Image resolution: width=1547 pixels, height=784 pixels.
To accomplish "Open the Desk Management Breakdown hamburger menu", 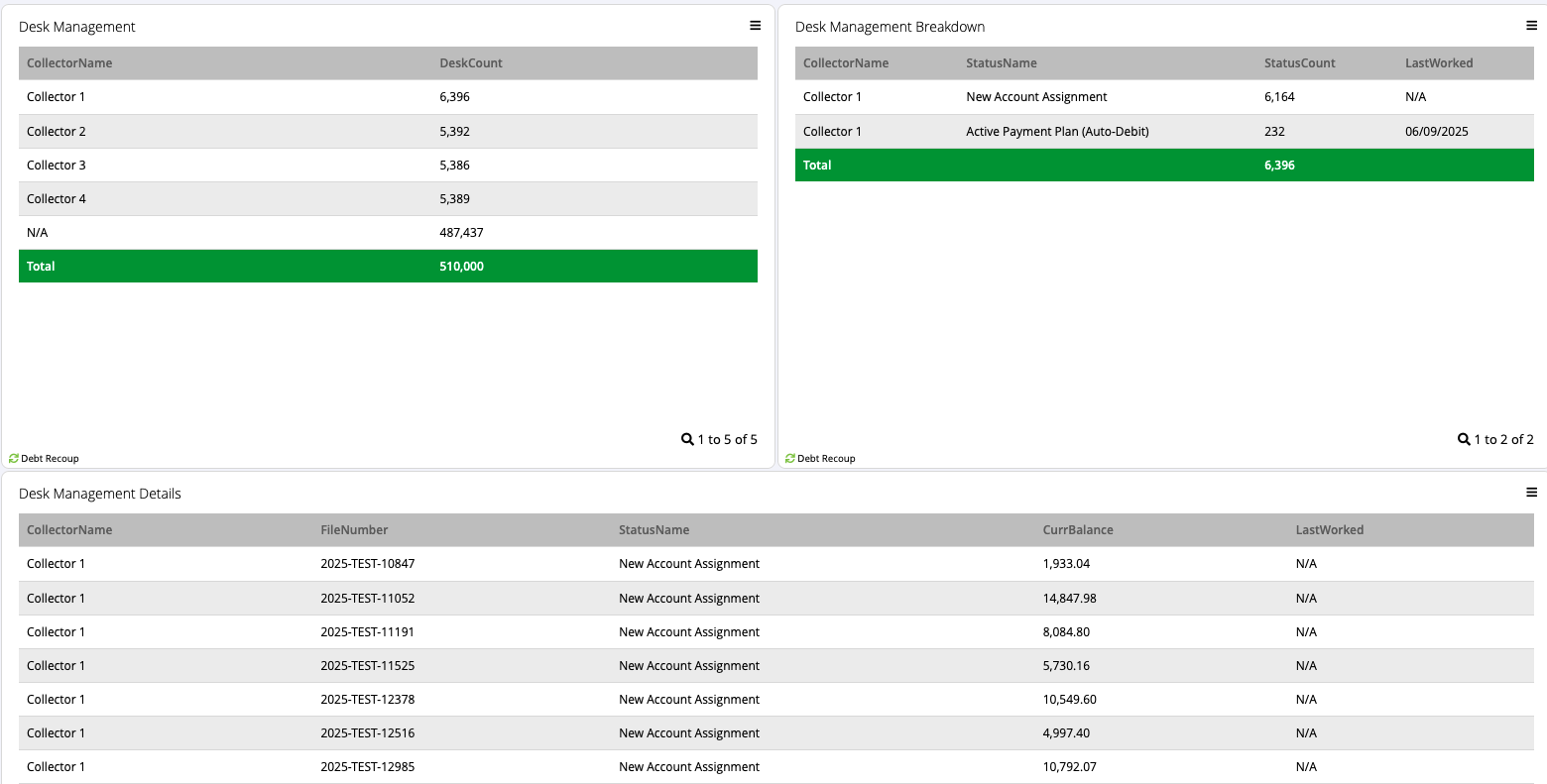I will point(1531,26).
